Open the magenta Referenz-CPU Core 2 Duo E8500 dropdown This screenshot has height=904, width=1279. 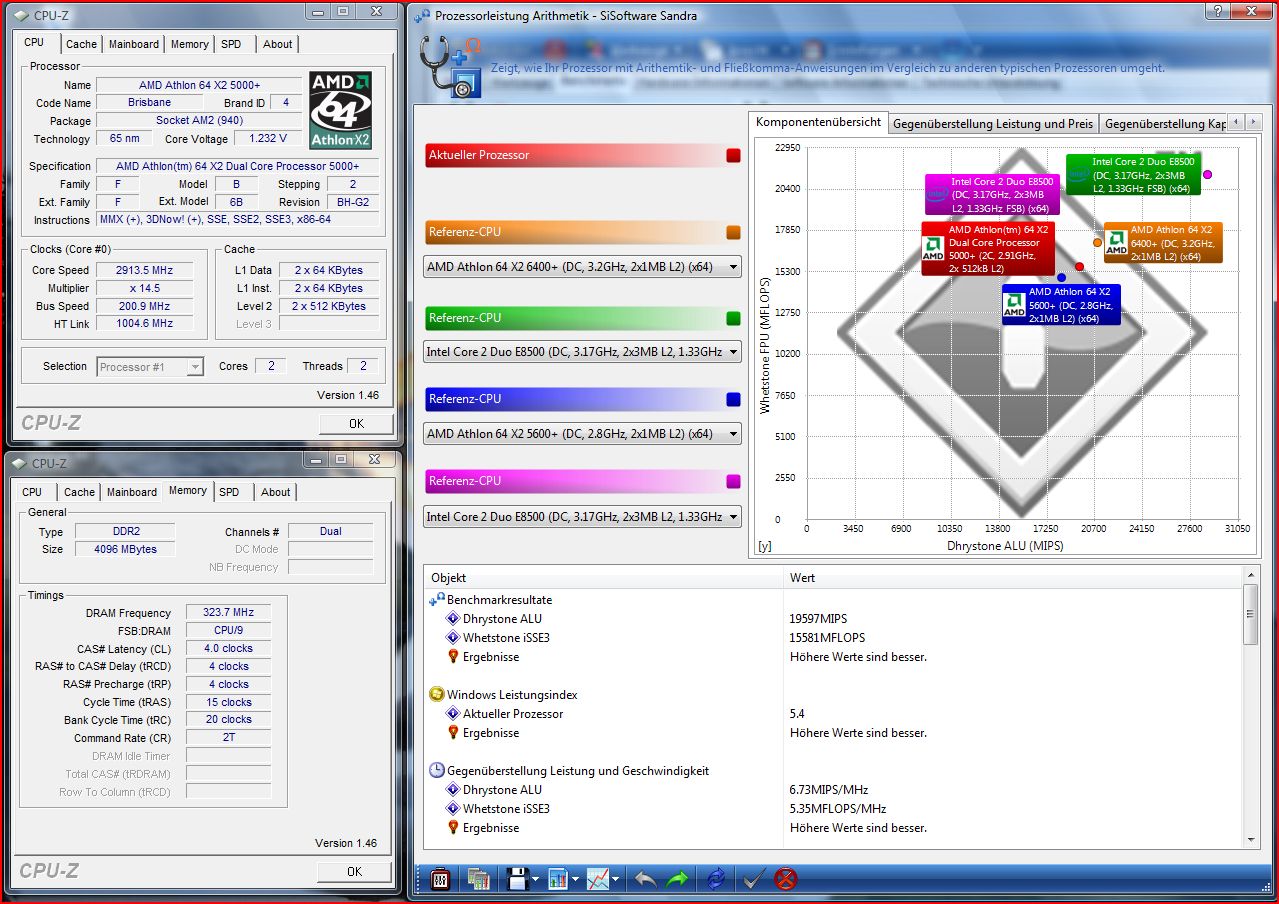coord(583,517)
